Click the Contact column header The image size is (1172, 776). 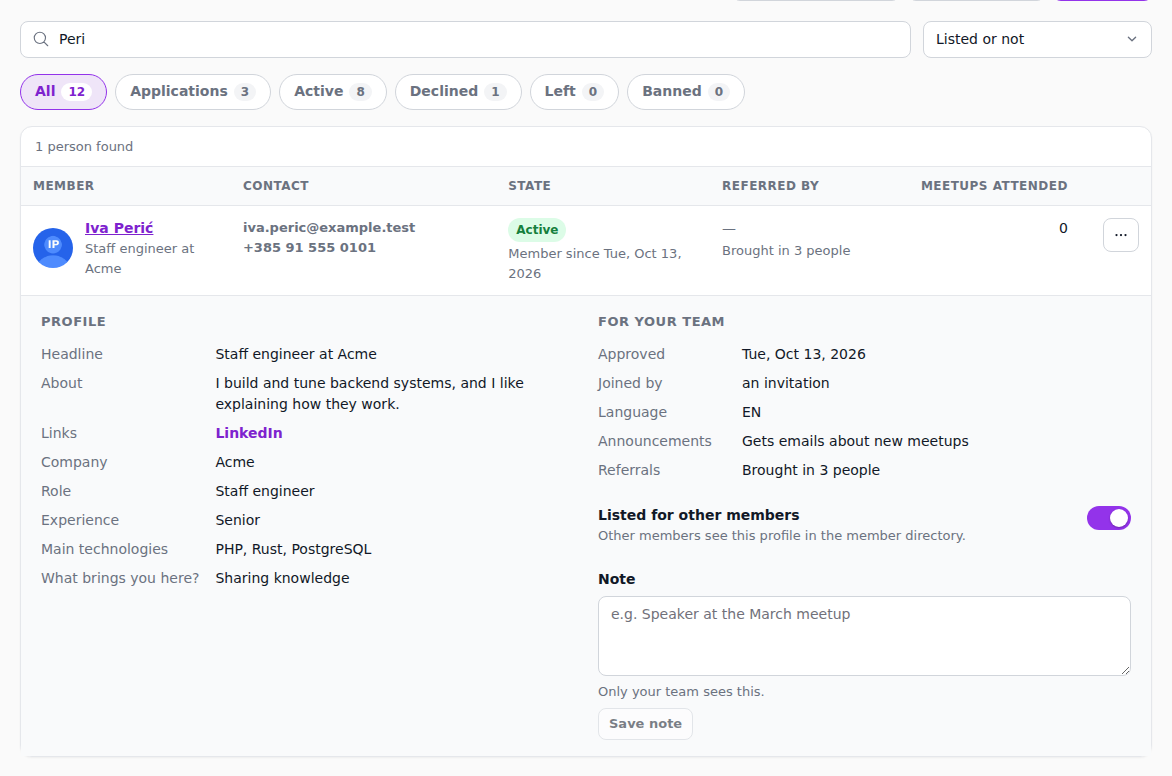276,185
